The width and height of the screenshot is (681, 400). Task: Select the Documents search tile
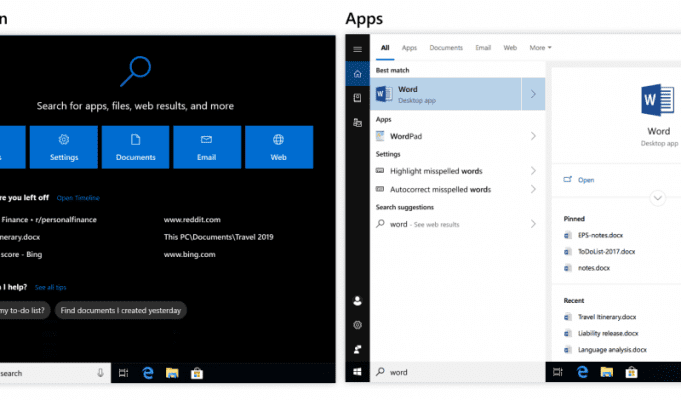136,147
